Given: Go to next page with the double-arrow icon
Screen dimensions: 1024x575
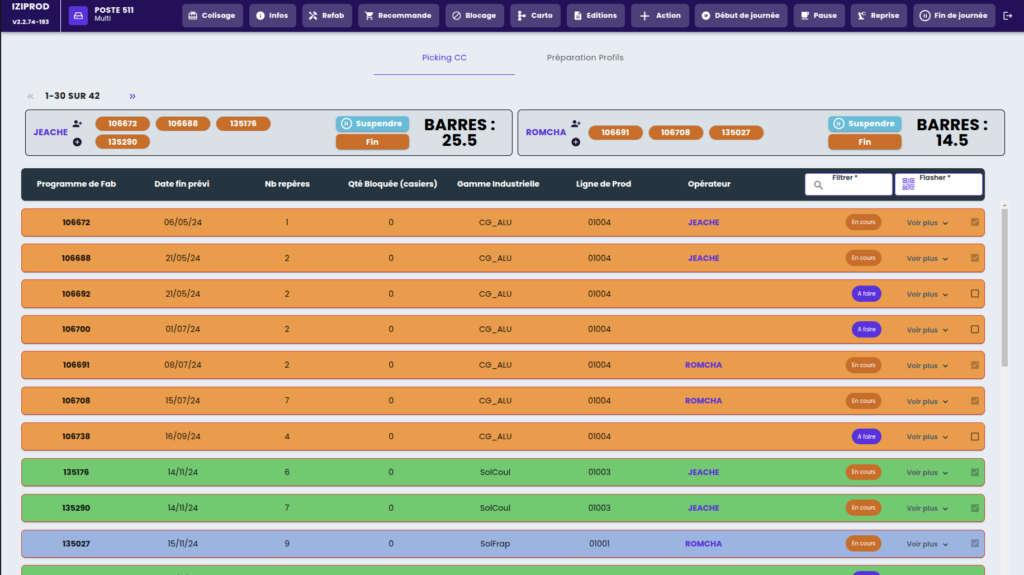Looking at the screenshot, I should tap(132, 96).
